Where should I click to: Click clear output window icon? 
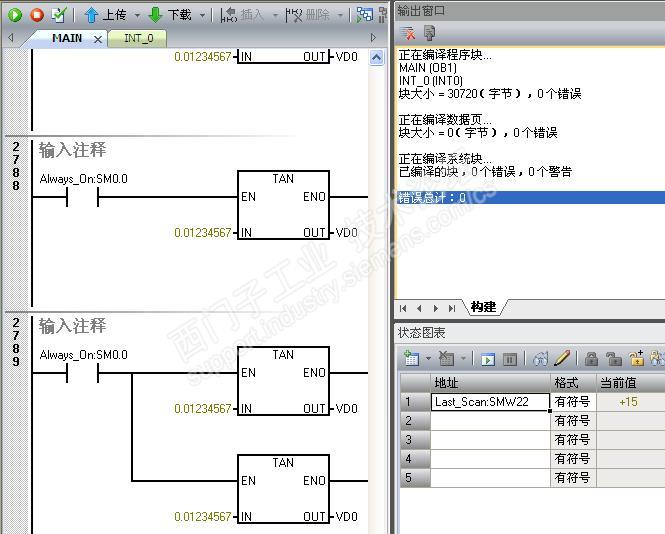click(408, 33)
